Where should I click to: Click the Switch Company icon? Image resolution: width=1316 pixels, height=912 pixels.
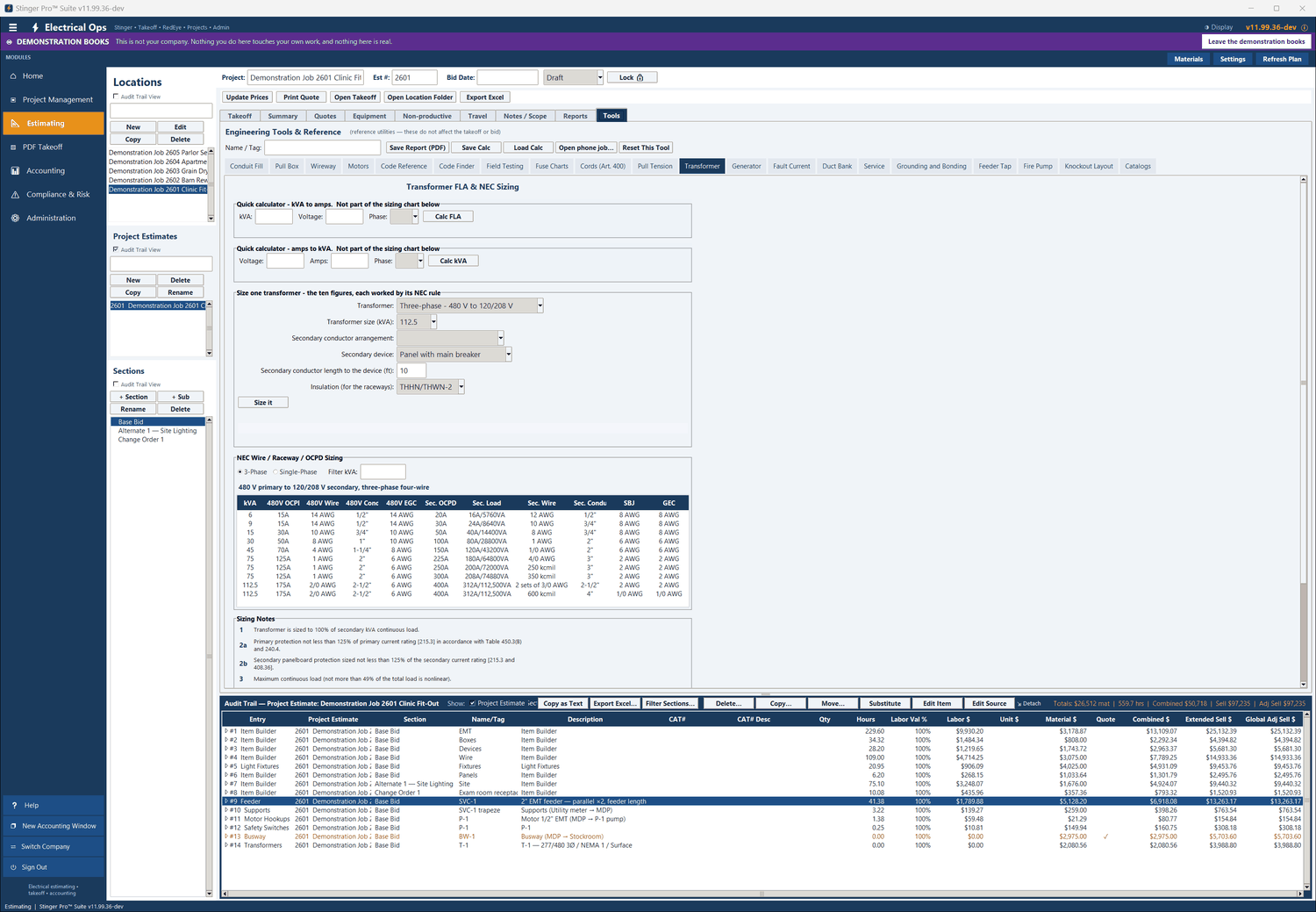coord(13,847)
